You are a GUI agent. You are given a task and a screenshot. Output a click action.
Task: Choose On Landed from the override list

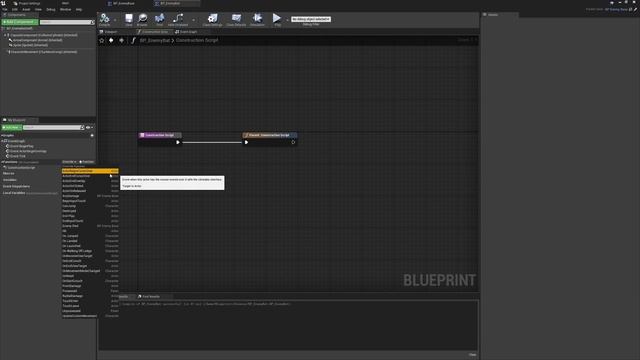90,241
